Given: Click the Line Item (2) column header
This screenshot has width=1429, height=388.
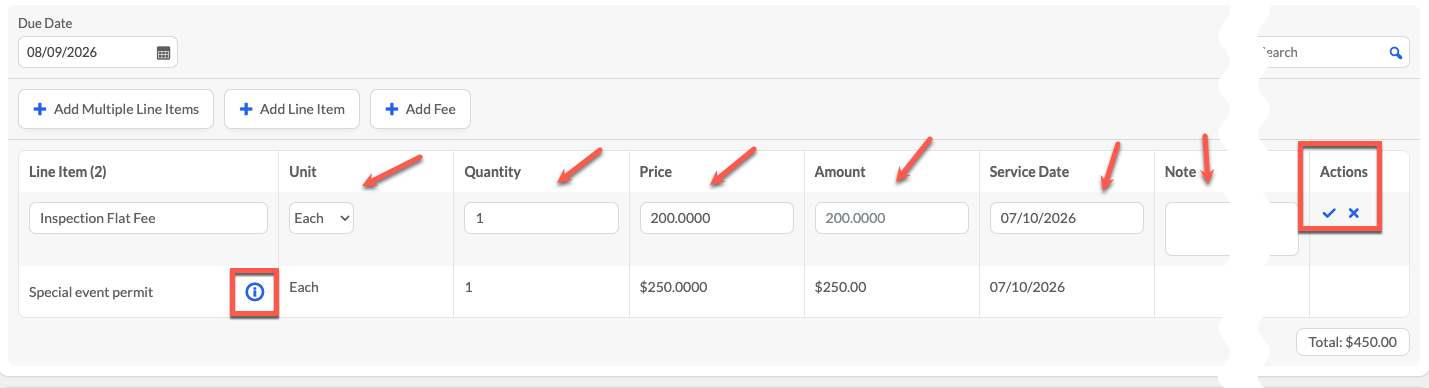Looking at the screenshot, I should click(x=68, y=172).
